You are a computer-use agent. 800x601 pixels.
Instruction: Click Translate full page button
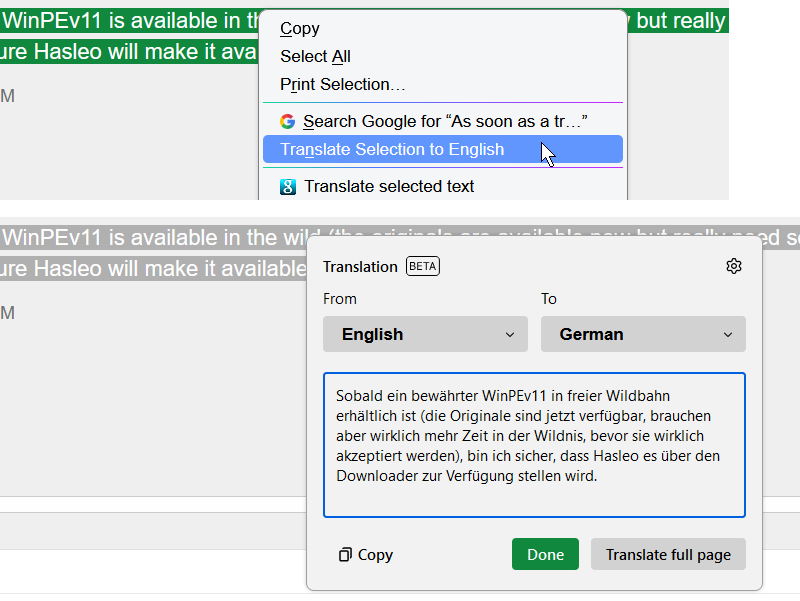(668, 554)
